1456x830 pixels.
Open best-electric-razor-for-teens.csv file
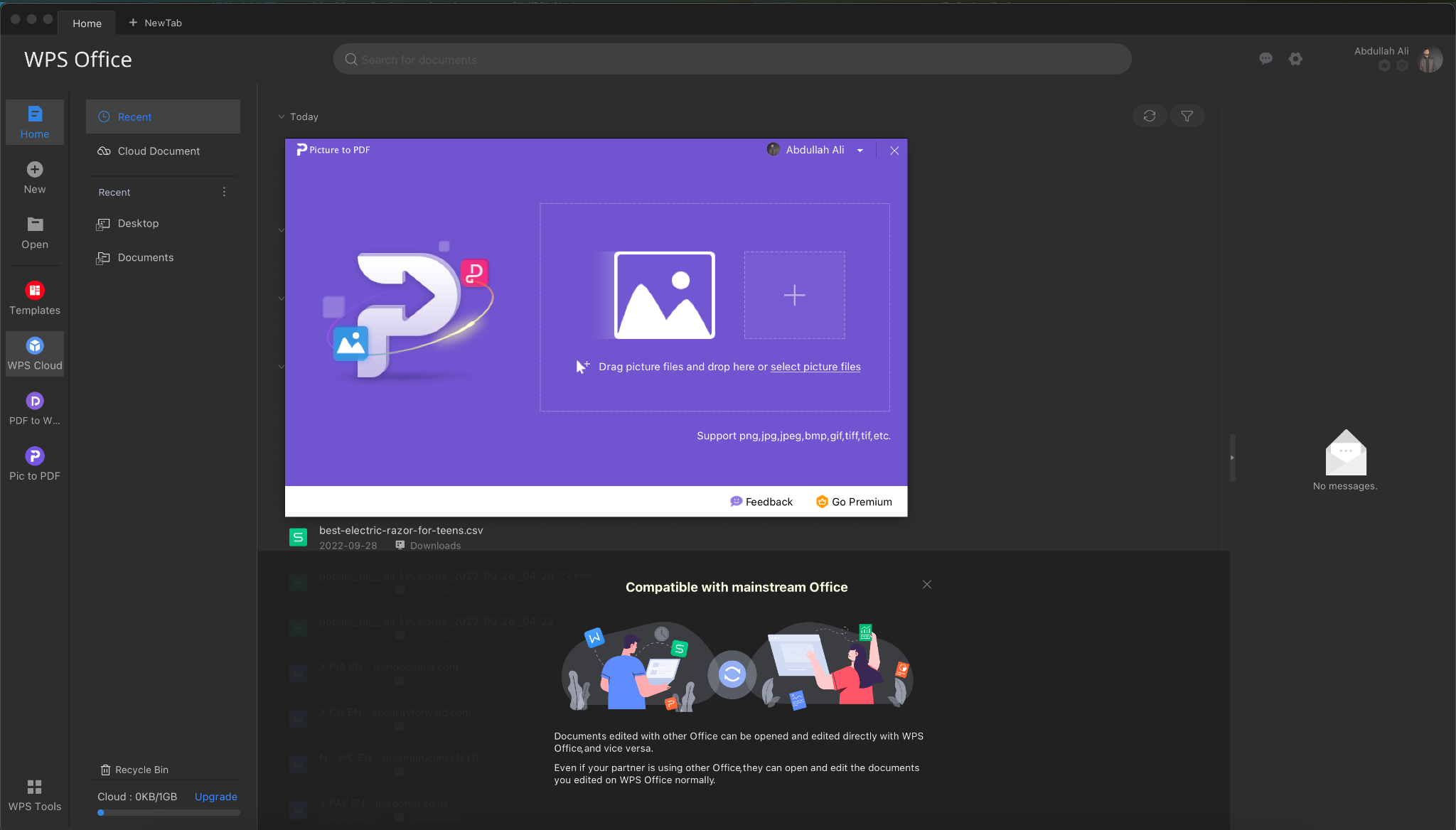[401, 530]
